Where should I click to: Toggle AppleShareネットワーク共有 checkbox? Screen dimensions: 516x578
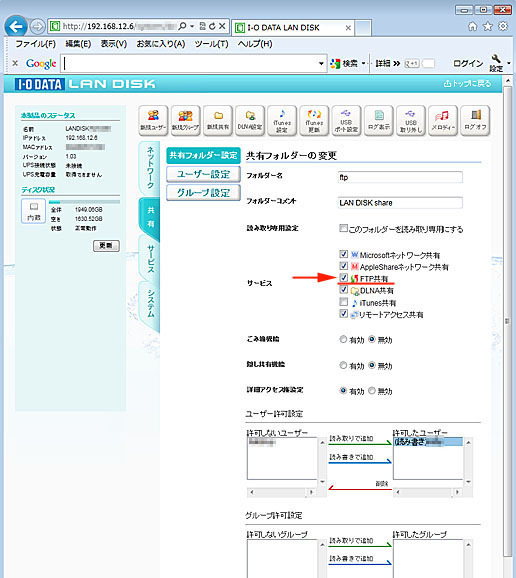[343, 266]
